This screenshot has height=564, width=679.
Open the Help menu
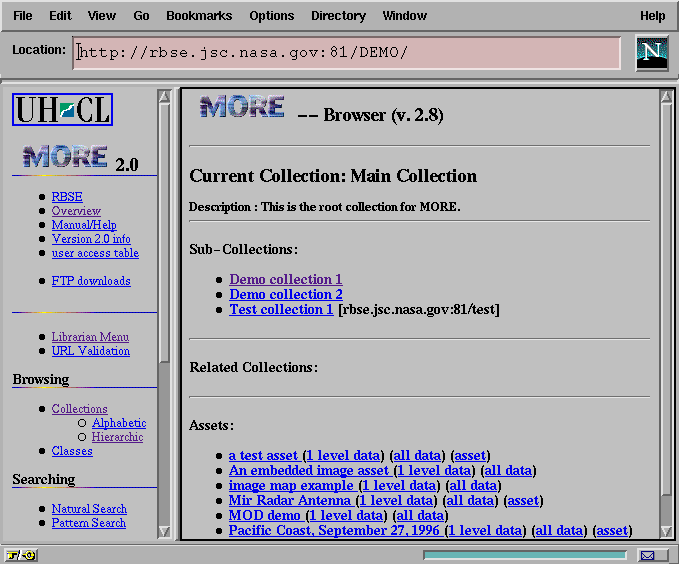tap(652, 16)
